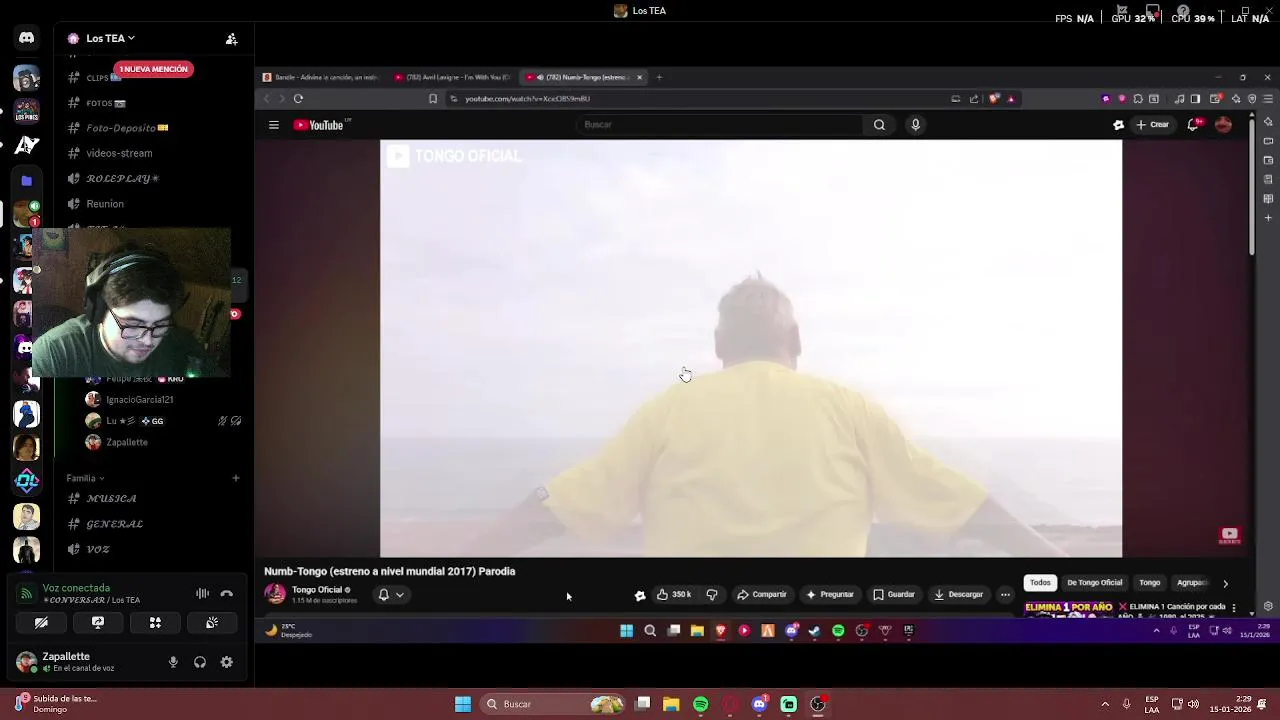This screenshot has width=1280, height=720.
Task: Select the Todos filter chip
Action: point(1040,583)
